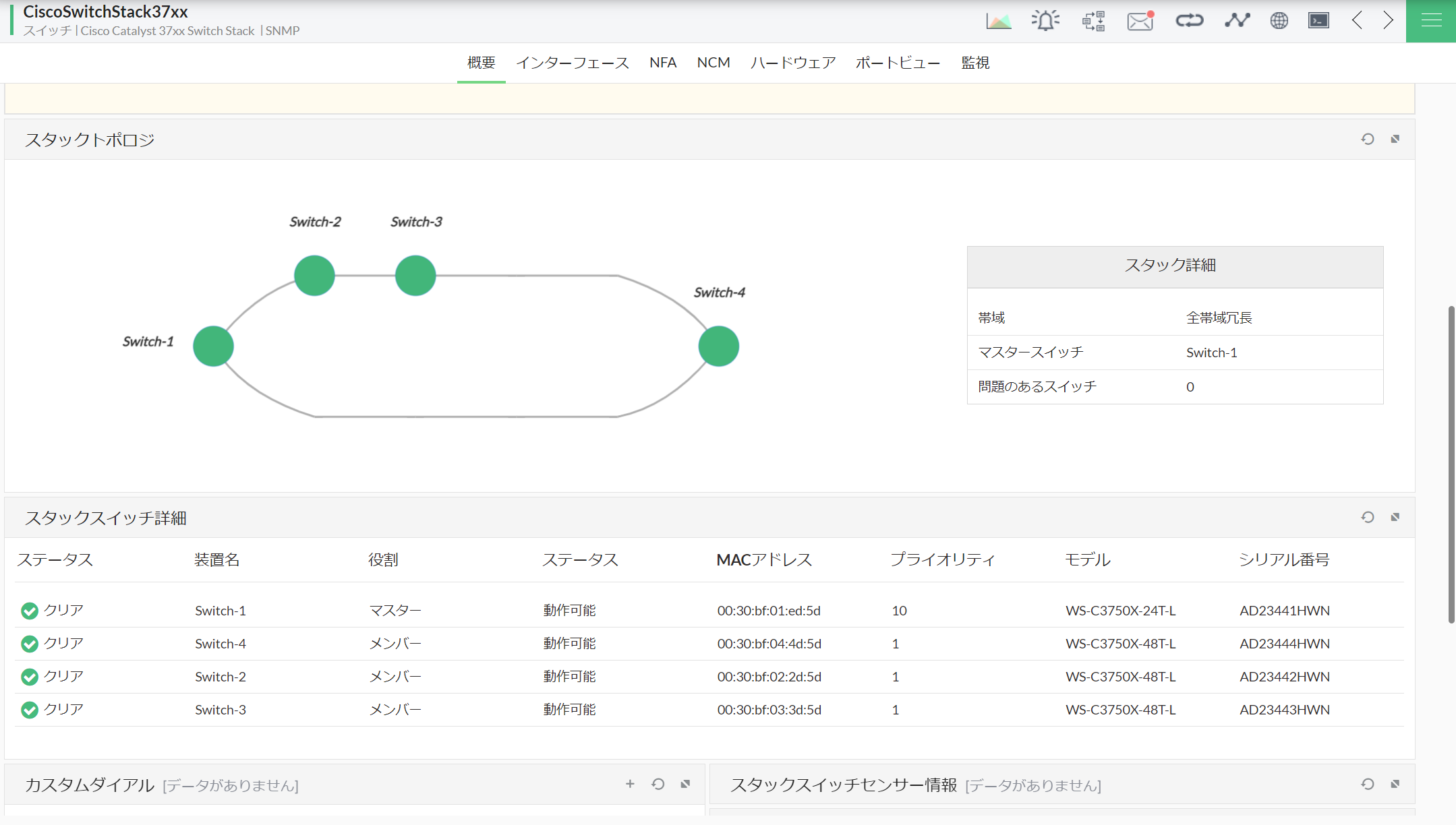The width and height of the screenshot is (1456, 825).
Task: Open the green hamburger menu
Action: pos(1430,21)
